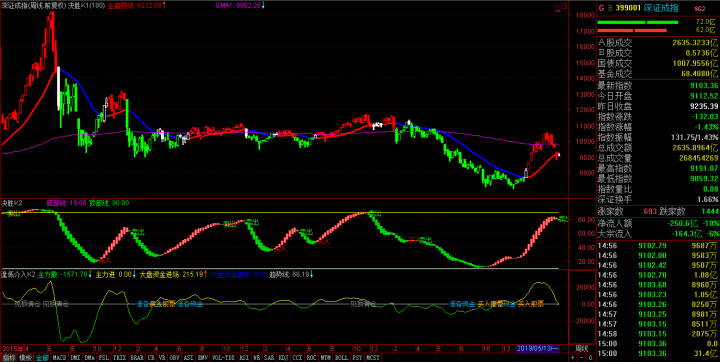
Task: Click the small list icon next to 399001
Action: pos(610,8)
